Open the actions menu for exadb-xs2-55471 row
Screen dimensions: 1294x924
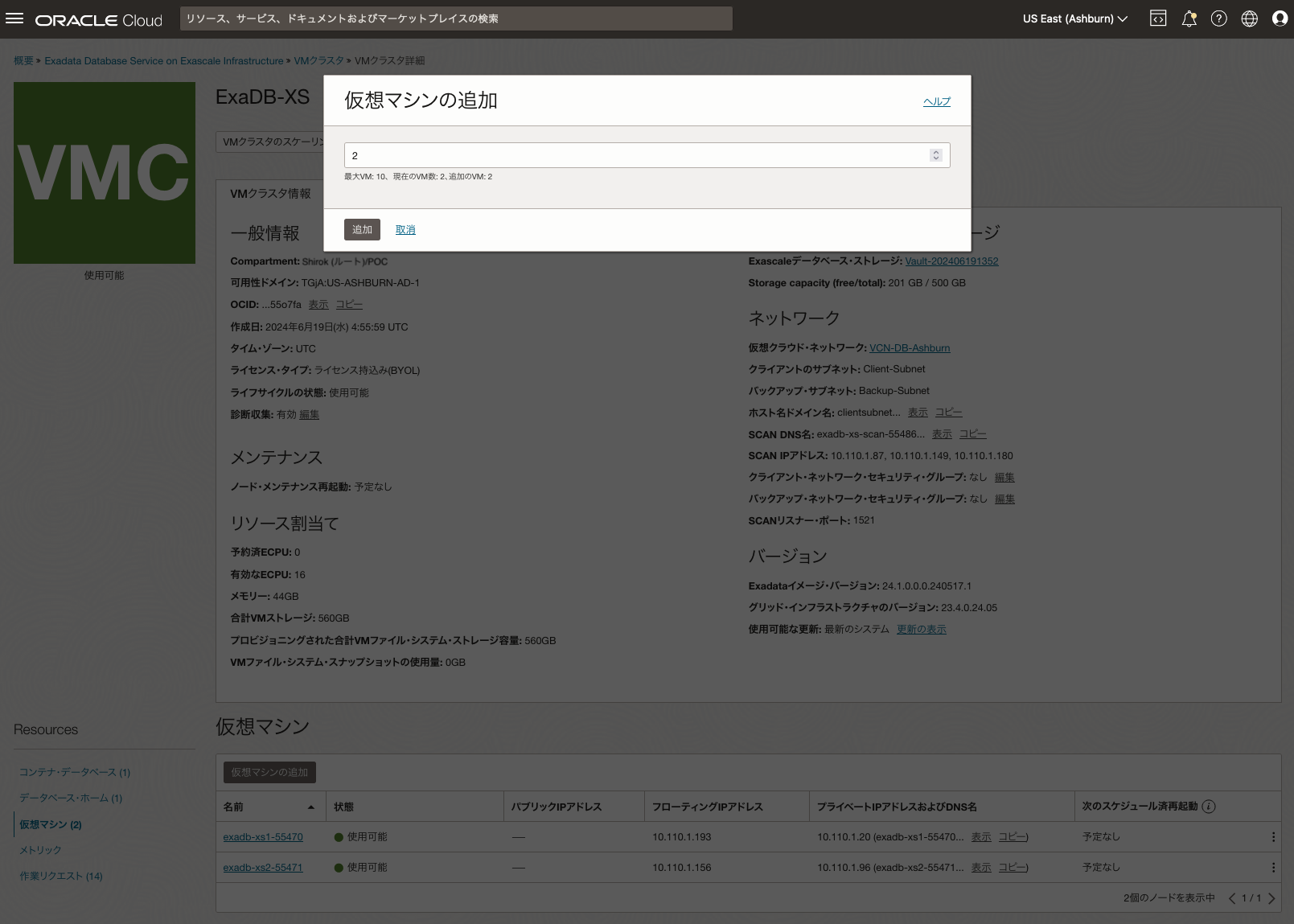click(x=1273, y=868)
